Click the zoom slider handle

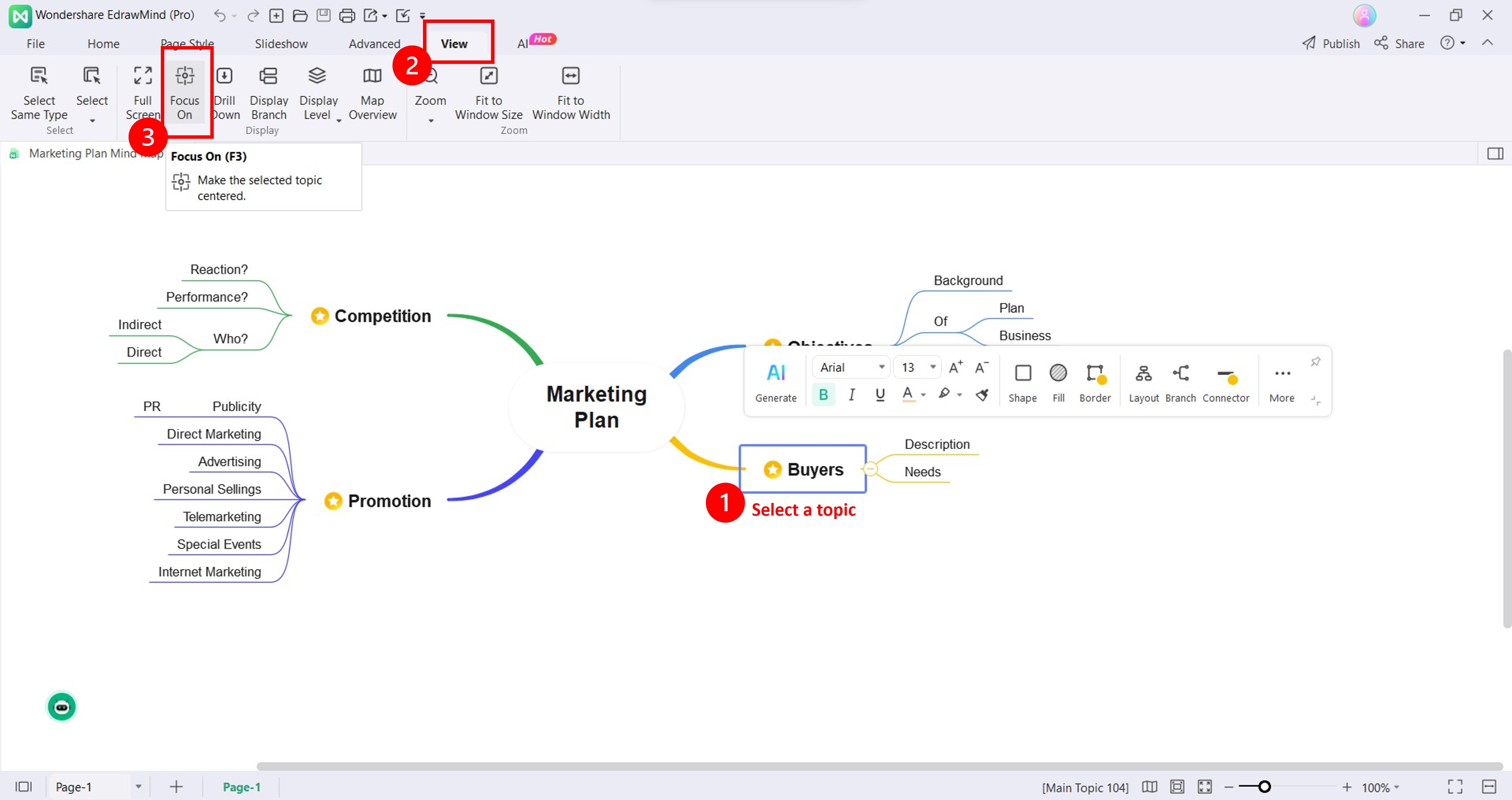click(1264, 787)
